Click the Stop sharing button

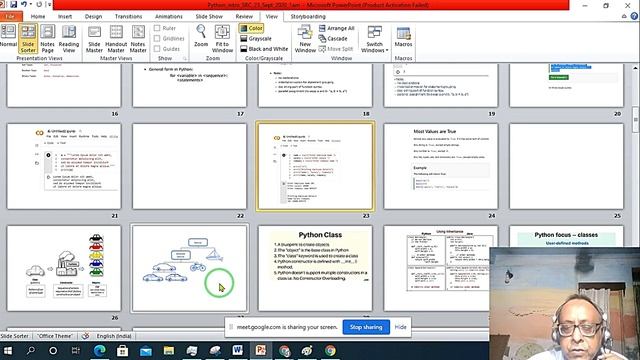(x=366, y=327)
